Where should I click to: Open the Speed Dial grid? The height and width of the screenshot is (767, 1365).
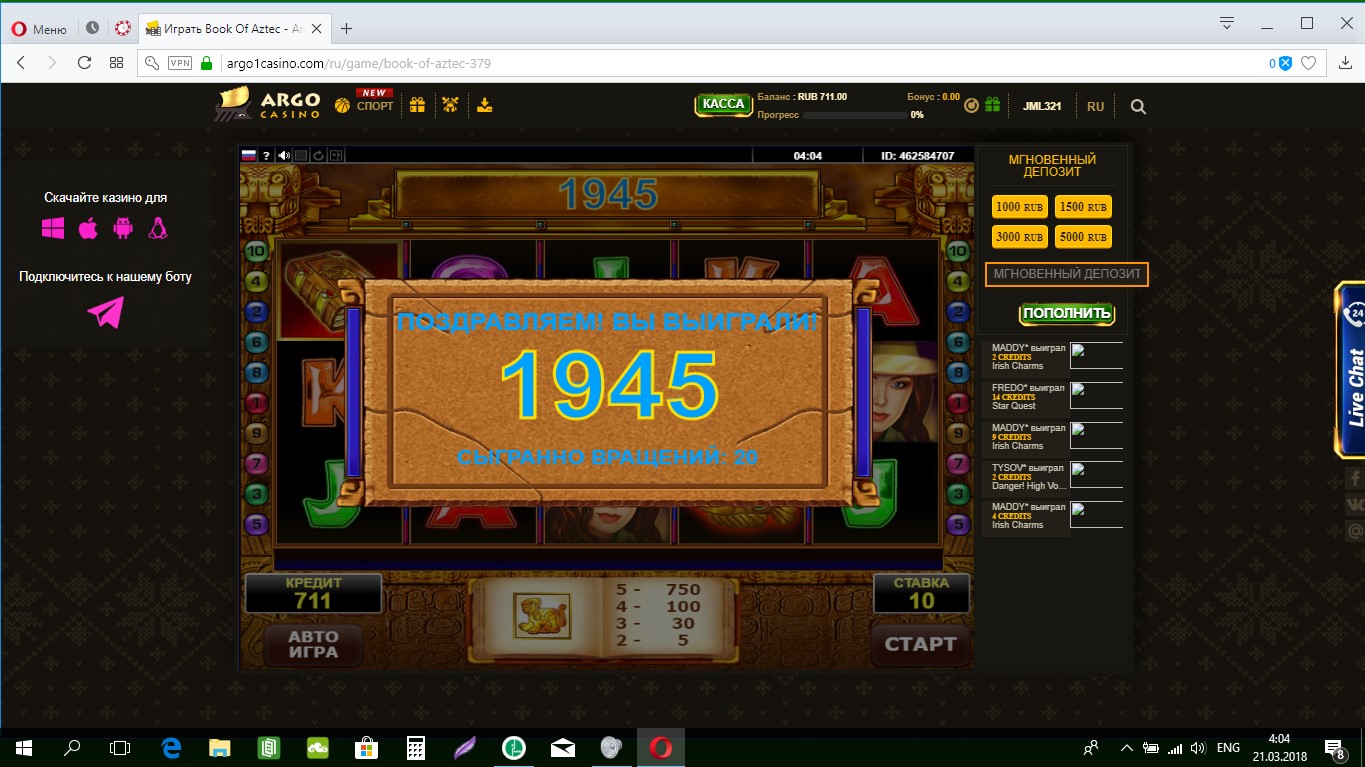(116, 63)
